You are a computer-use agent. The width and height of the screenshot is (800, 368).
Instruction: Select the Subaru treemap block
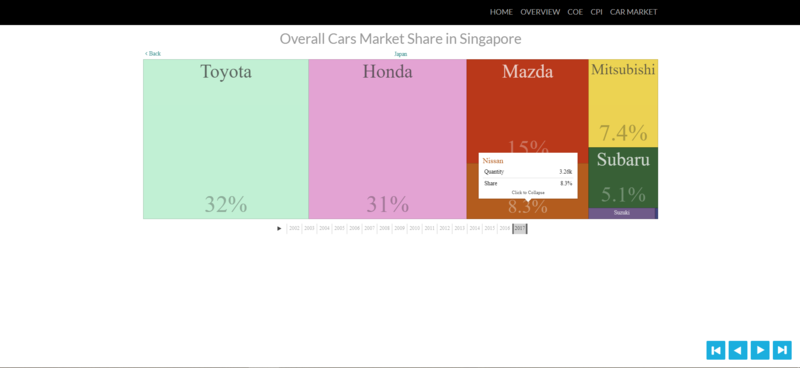pos(623,178)
